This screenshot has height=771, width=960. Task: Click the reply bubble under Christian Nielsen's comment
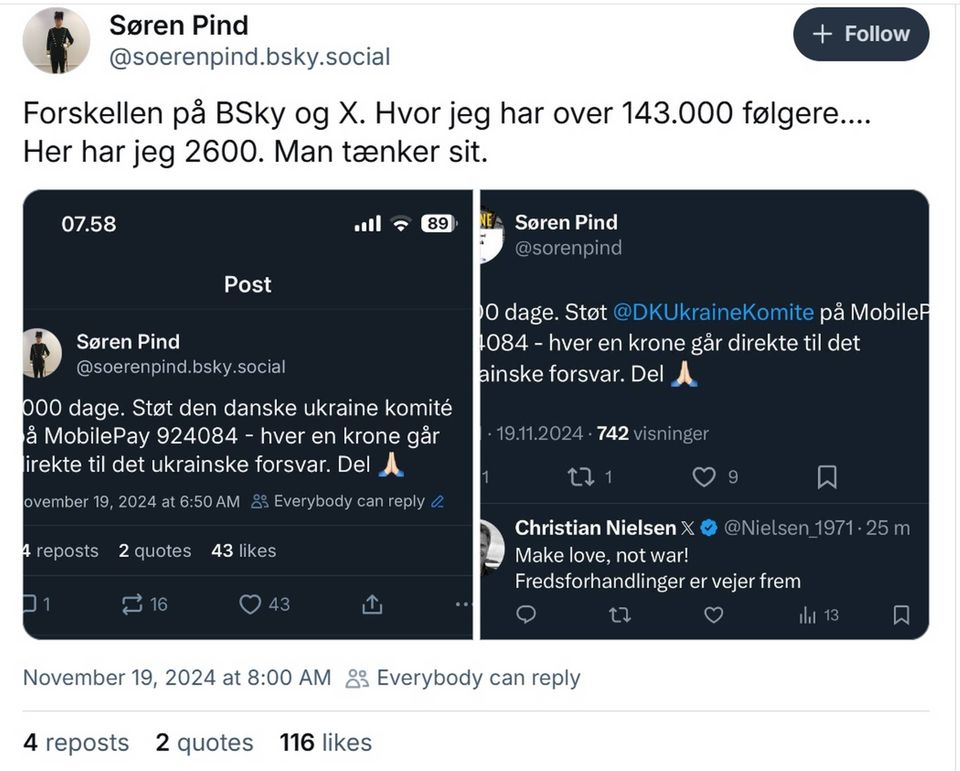point(525,615)
